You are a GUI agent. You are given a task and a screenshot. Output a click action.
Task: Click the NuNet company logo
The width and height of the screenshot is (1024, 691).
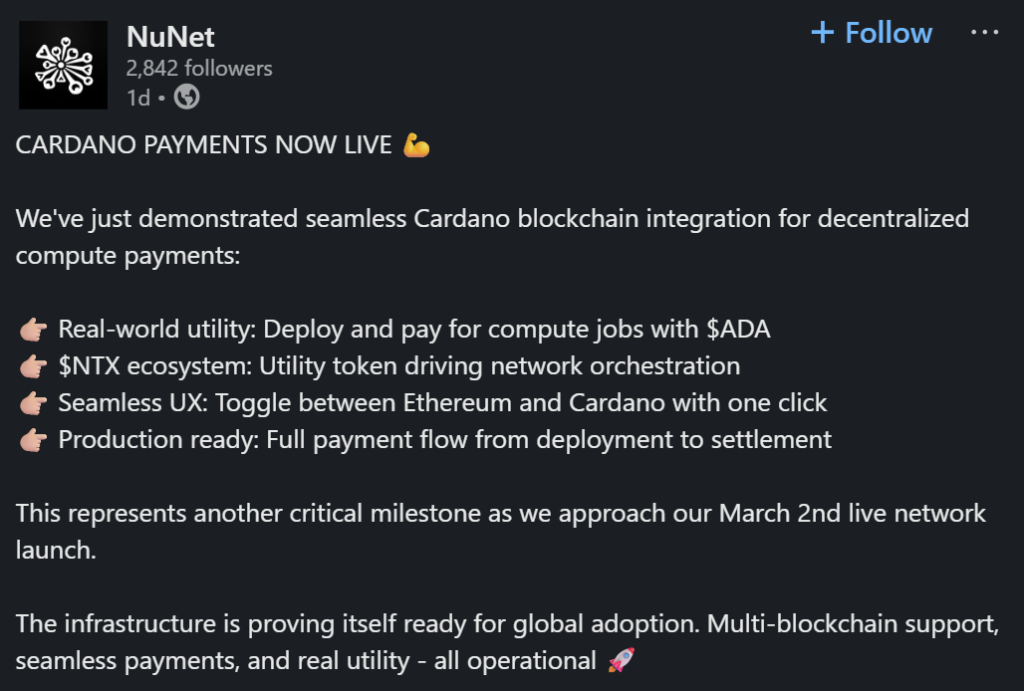coord(62,63)
